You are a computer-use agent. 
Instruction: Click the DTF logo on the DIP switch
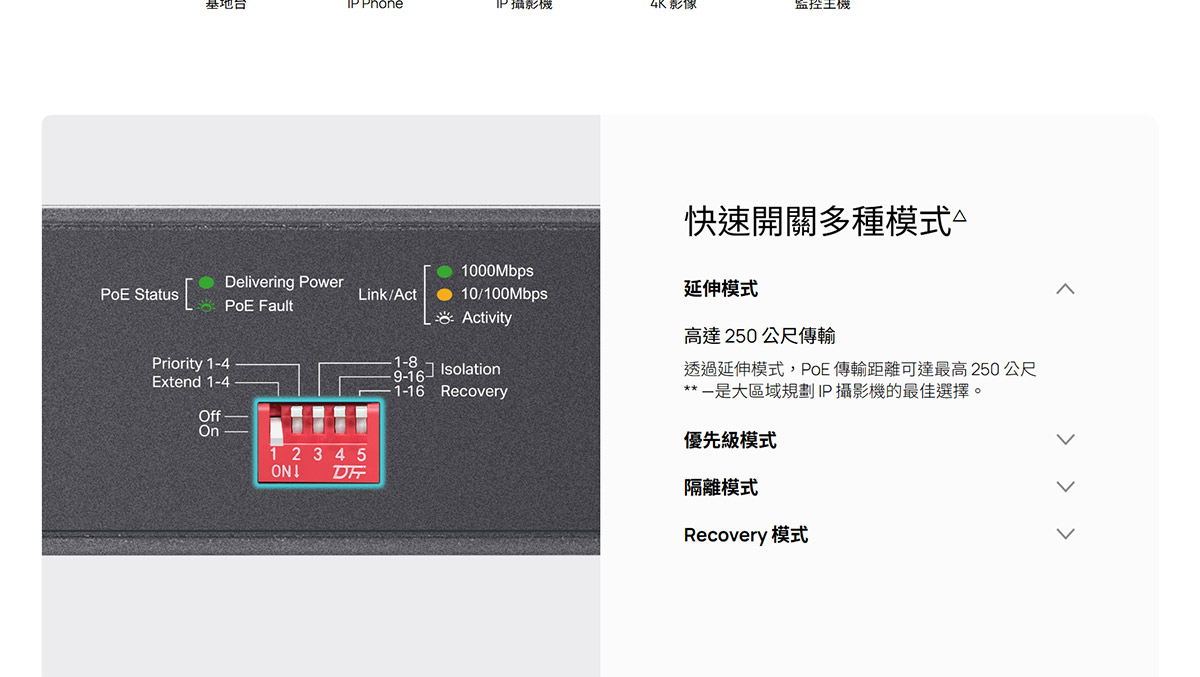point(350,472)
